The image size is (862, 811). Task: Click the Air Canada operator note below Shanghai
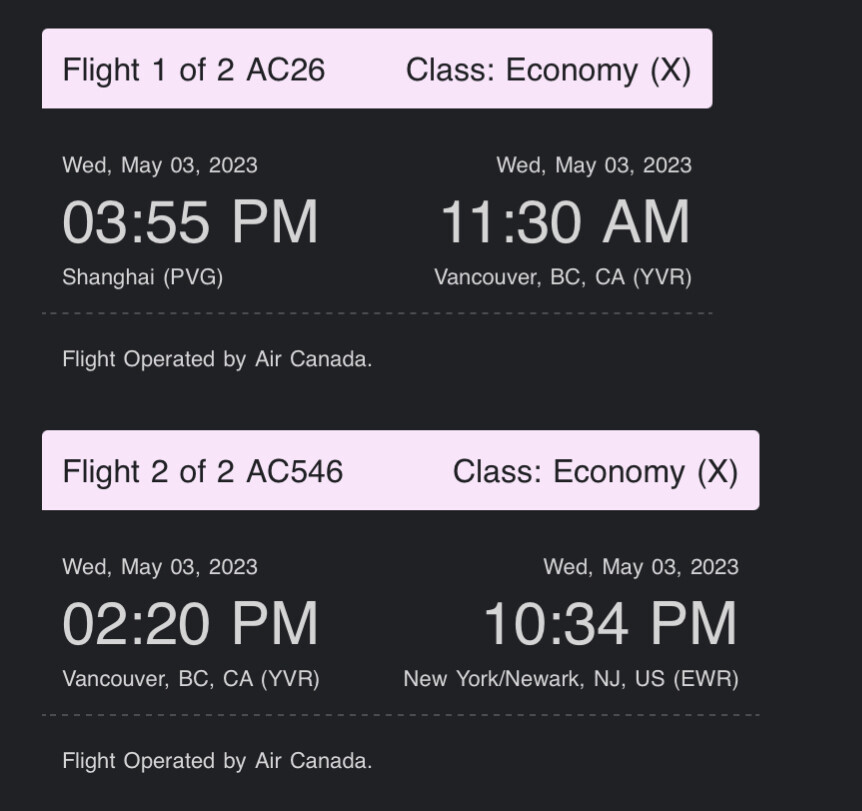217,359
